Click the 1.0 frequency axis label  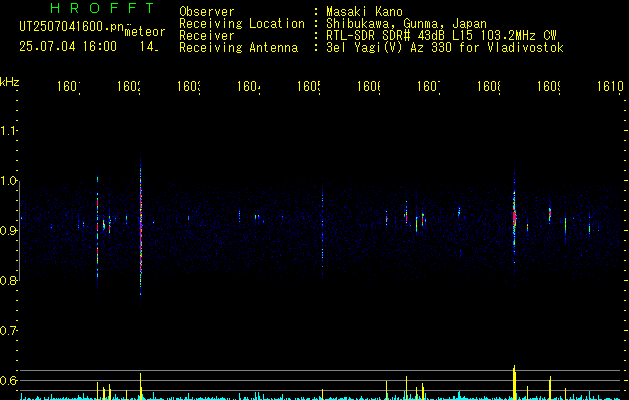[x=8, y=181]
